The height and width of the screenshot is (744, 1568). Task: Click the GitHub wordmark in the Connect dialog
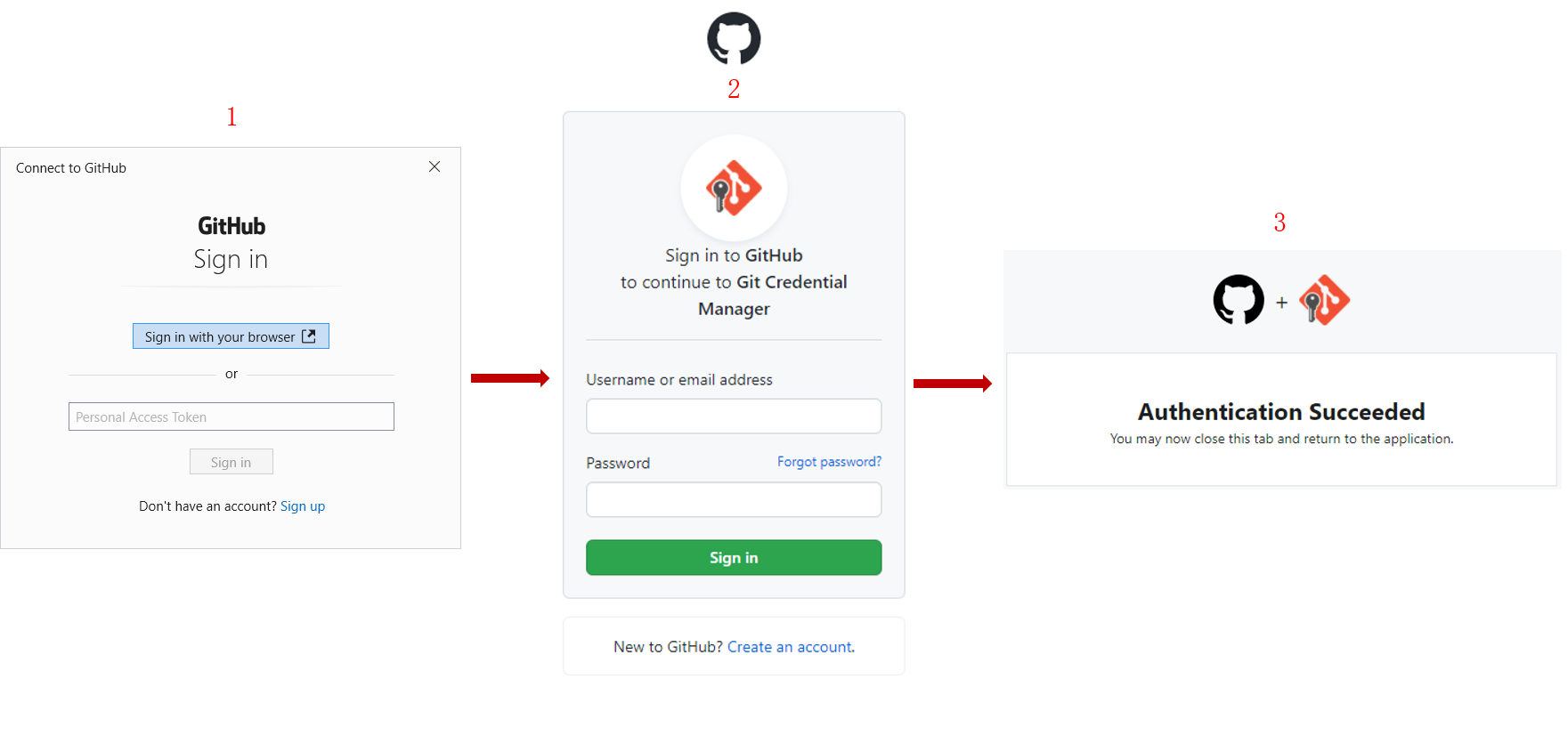tap(231, 225)
